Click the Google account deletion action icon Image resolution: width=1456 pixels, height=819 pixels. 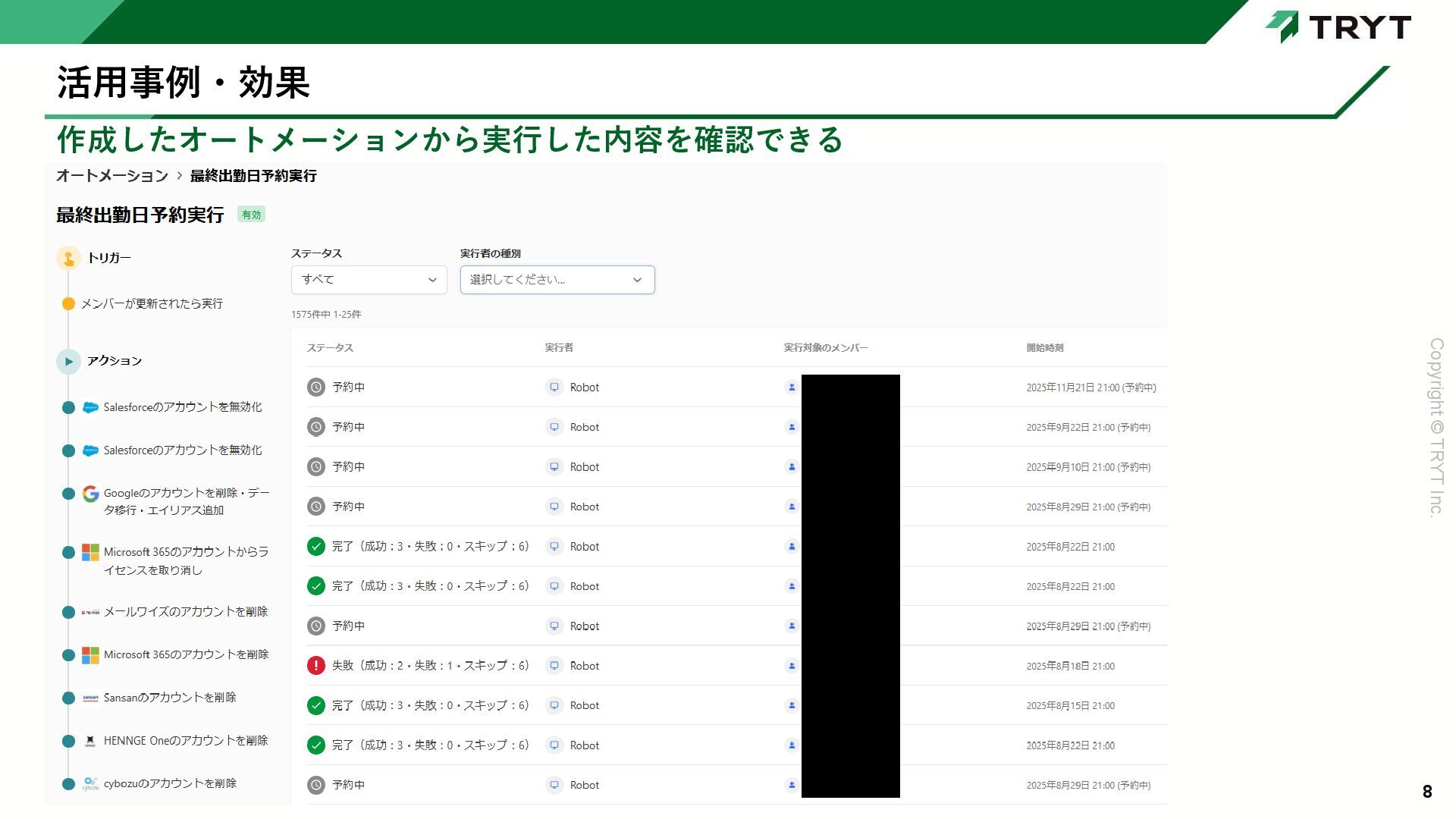pyautogui.click(x=90, y=494)
